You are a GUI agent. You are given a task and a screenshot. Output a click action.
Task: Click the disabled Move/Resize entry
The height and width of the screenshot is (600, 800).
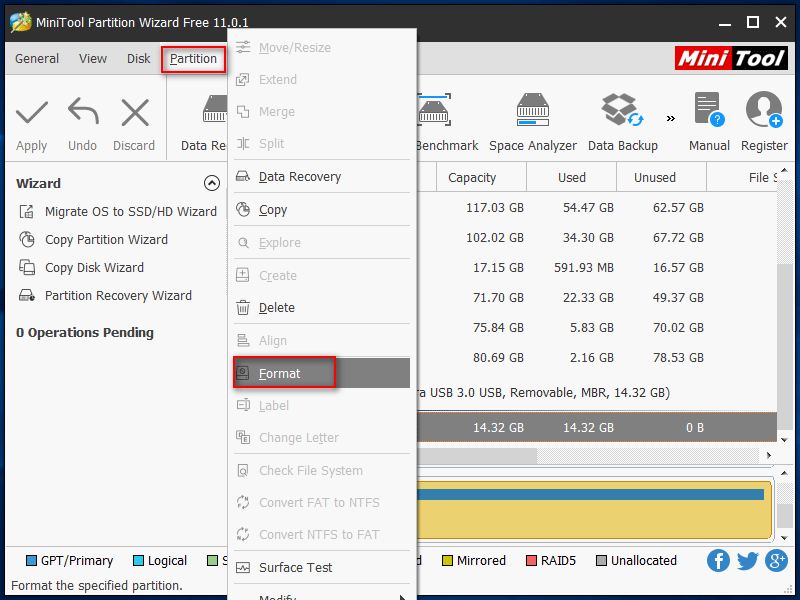tap(321, 47)
